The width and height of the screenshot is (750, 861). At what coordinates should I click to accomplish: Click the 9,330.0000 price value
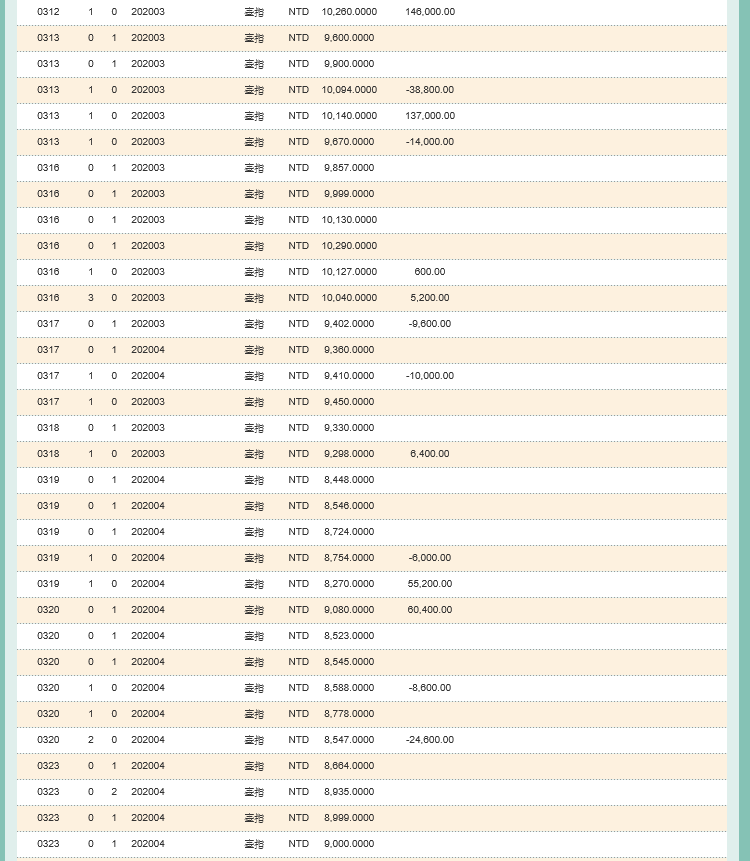click(349, 428)
